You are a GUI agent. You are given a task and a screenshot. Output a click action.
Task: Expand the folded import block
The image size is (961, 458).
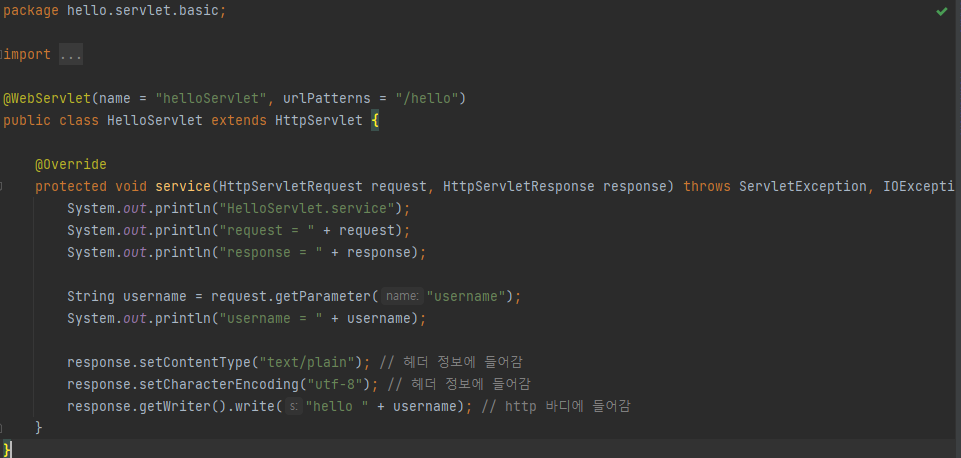pos(71,55)
